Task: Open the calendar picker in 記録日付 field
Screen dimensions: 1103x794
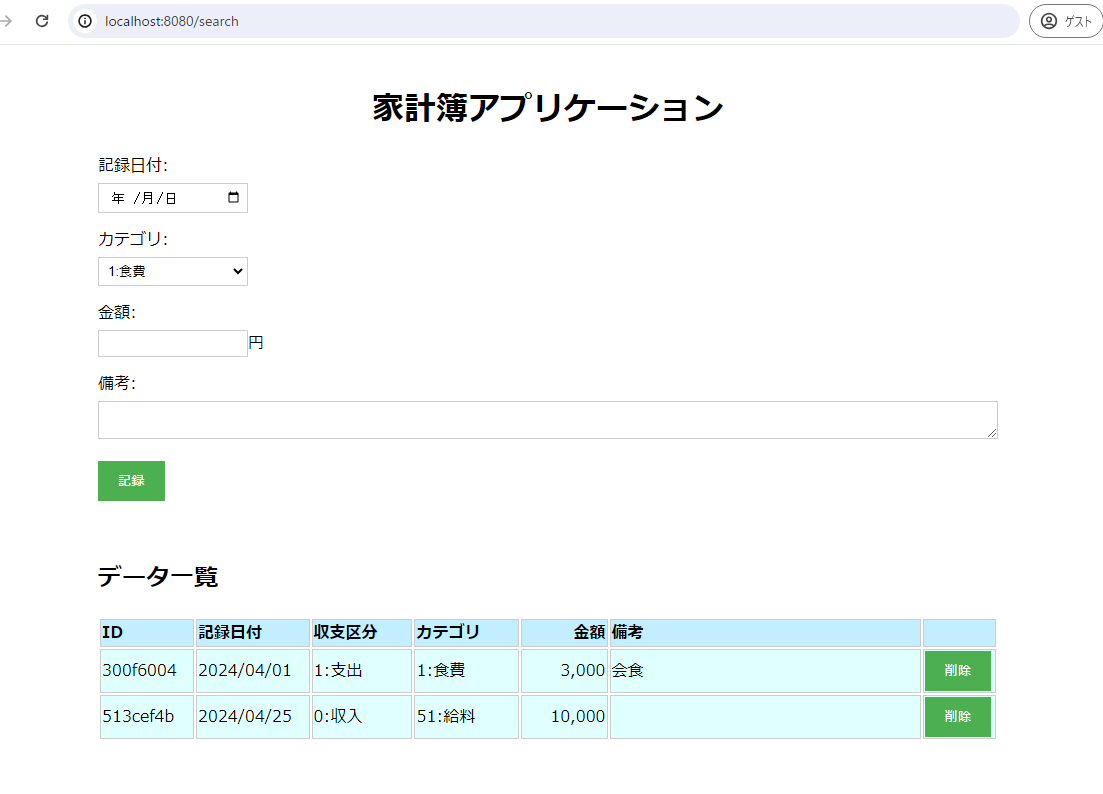Action: [x=233, y=197]
